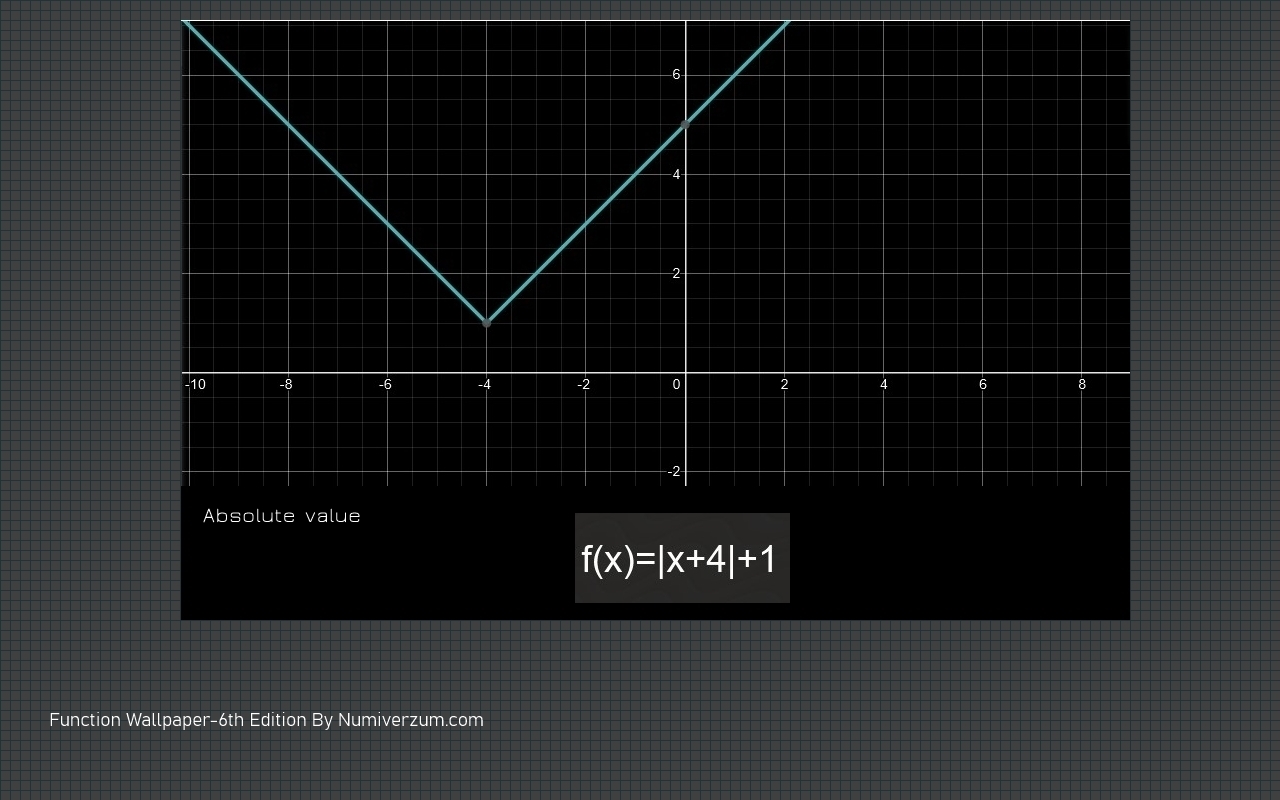The width and height of the screenshot is (1280, 800).
Task: Click the -6 label on the x-axis
Action: pos(385,385)
